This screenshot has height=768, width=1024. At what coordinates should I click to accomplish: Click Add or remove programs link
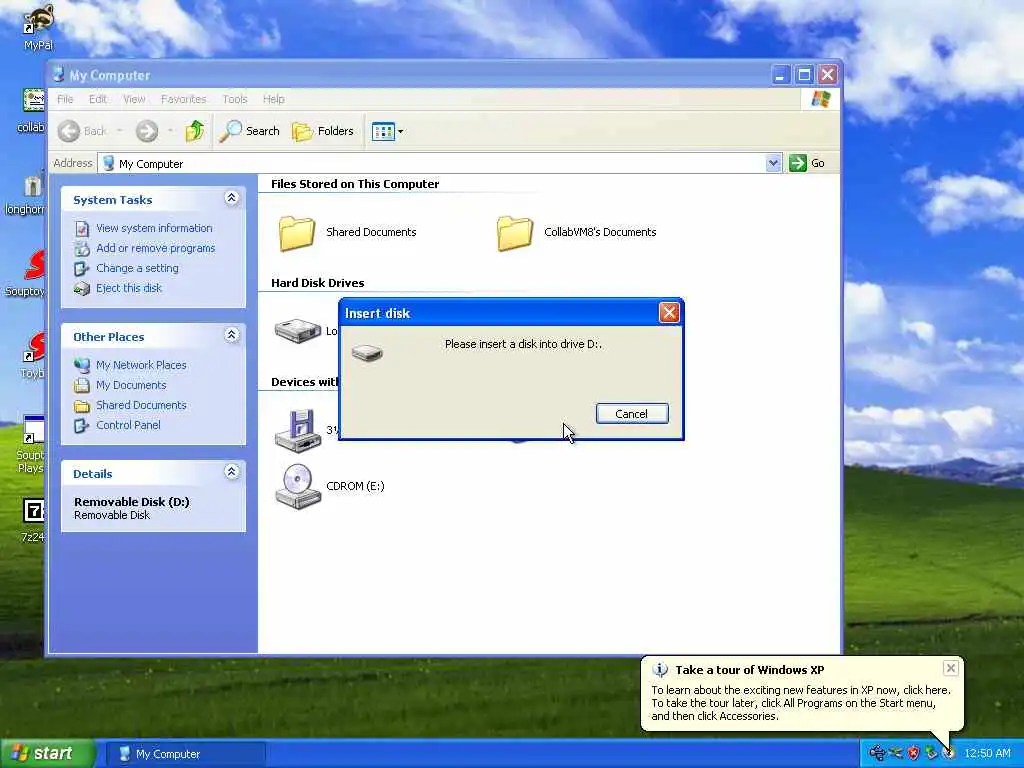click(x=155, y=248)
